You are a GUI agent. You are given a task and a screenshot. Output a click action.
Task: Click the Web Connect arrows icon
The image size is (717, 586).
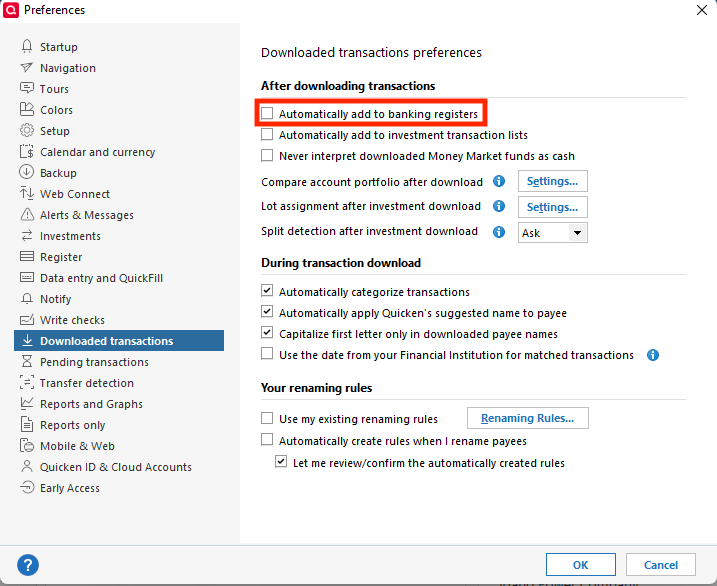click(x=27, y=193)
